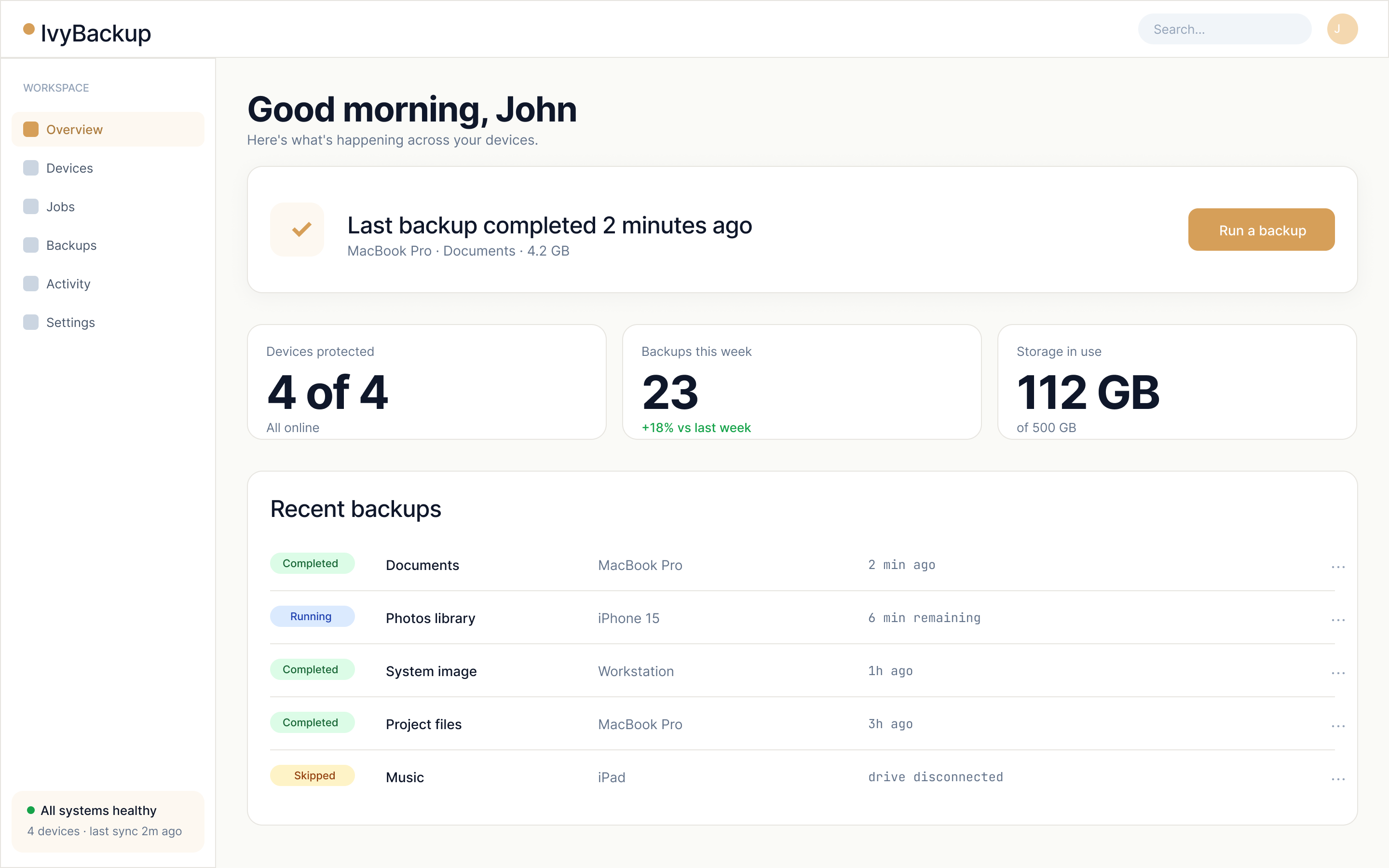Open the more options for Photos library row
1389x868 pixels.
tap(1338, 620)
